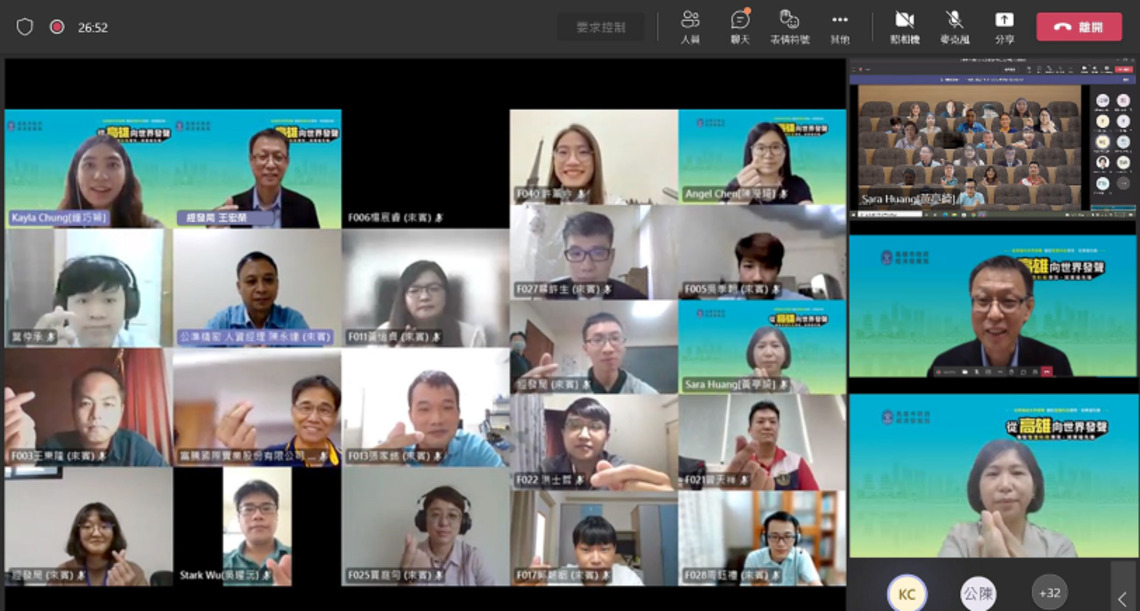Click the 要求控制 request control button
This screenshot has height=611, width=1140.
point(601,27)
